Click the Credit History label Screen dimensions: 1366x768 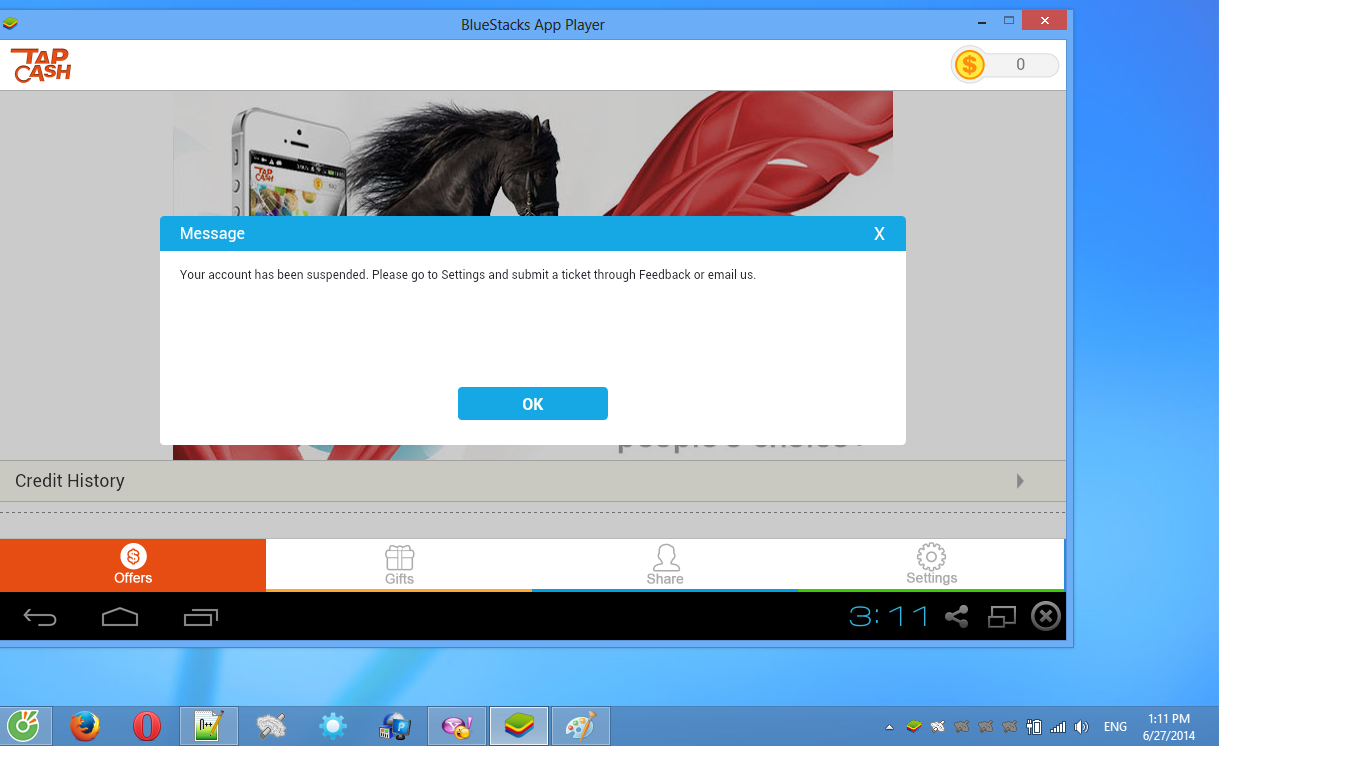click(x=70, y=481)
